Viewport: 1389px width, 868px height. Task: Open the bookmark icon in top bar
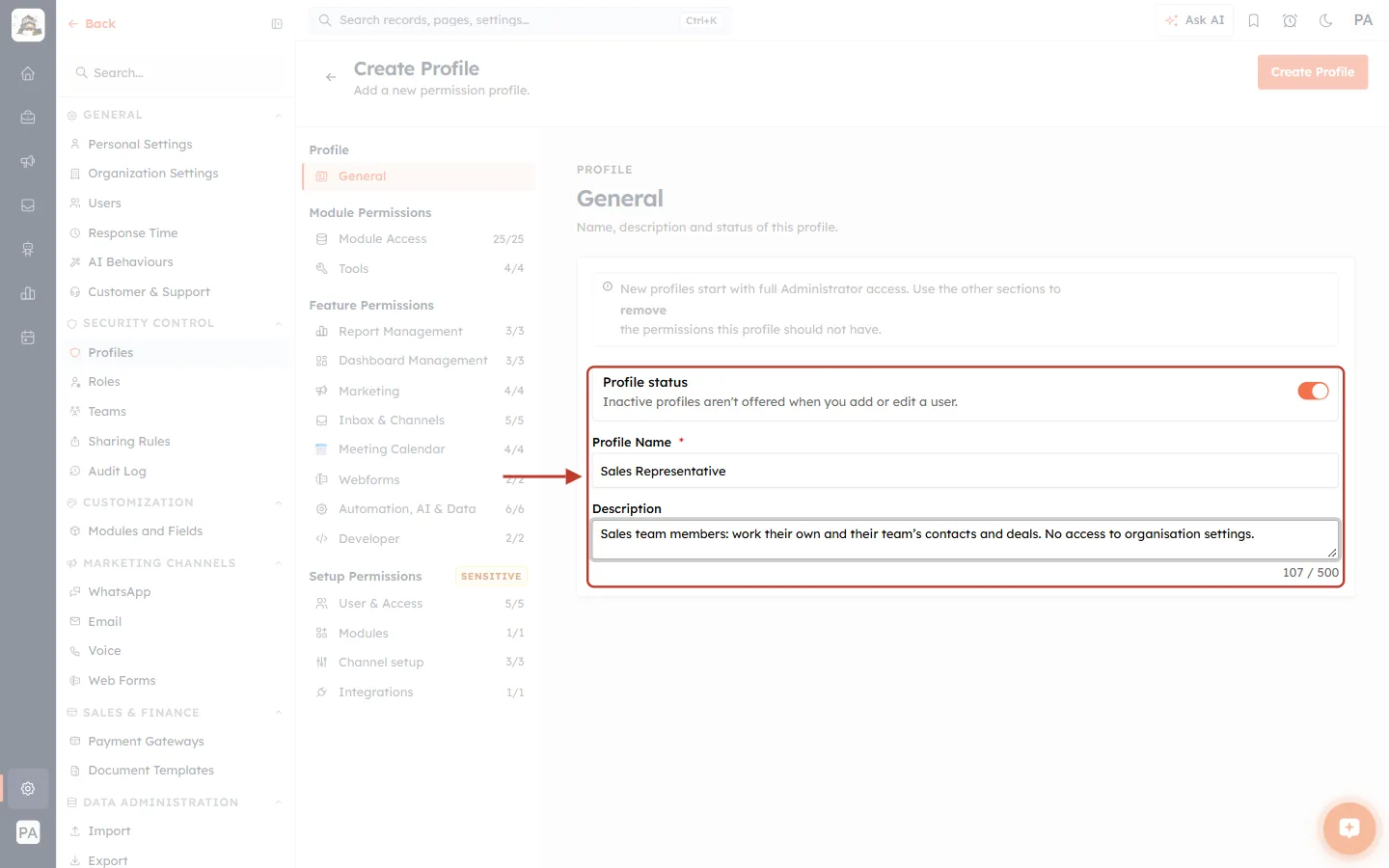click(1254, 20)
